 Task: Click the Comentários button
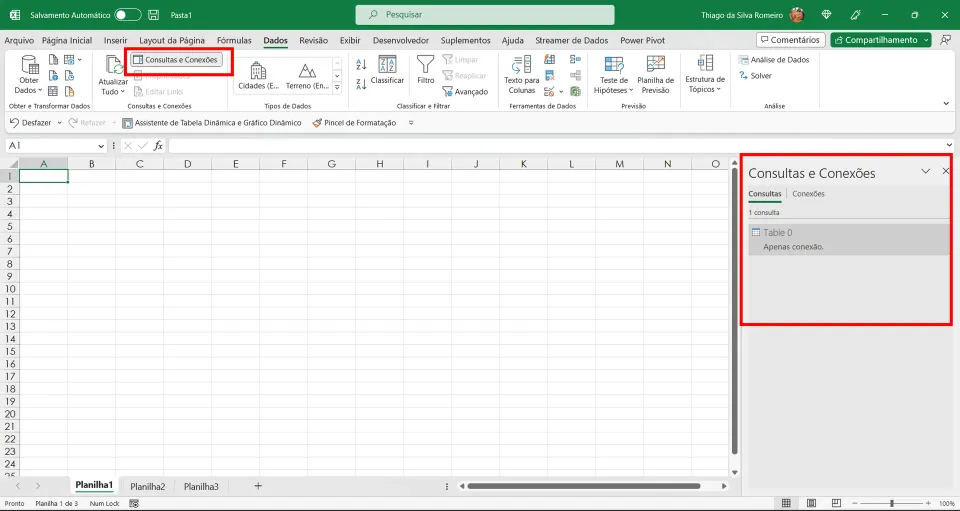[x=790, y=40]
